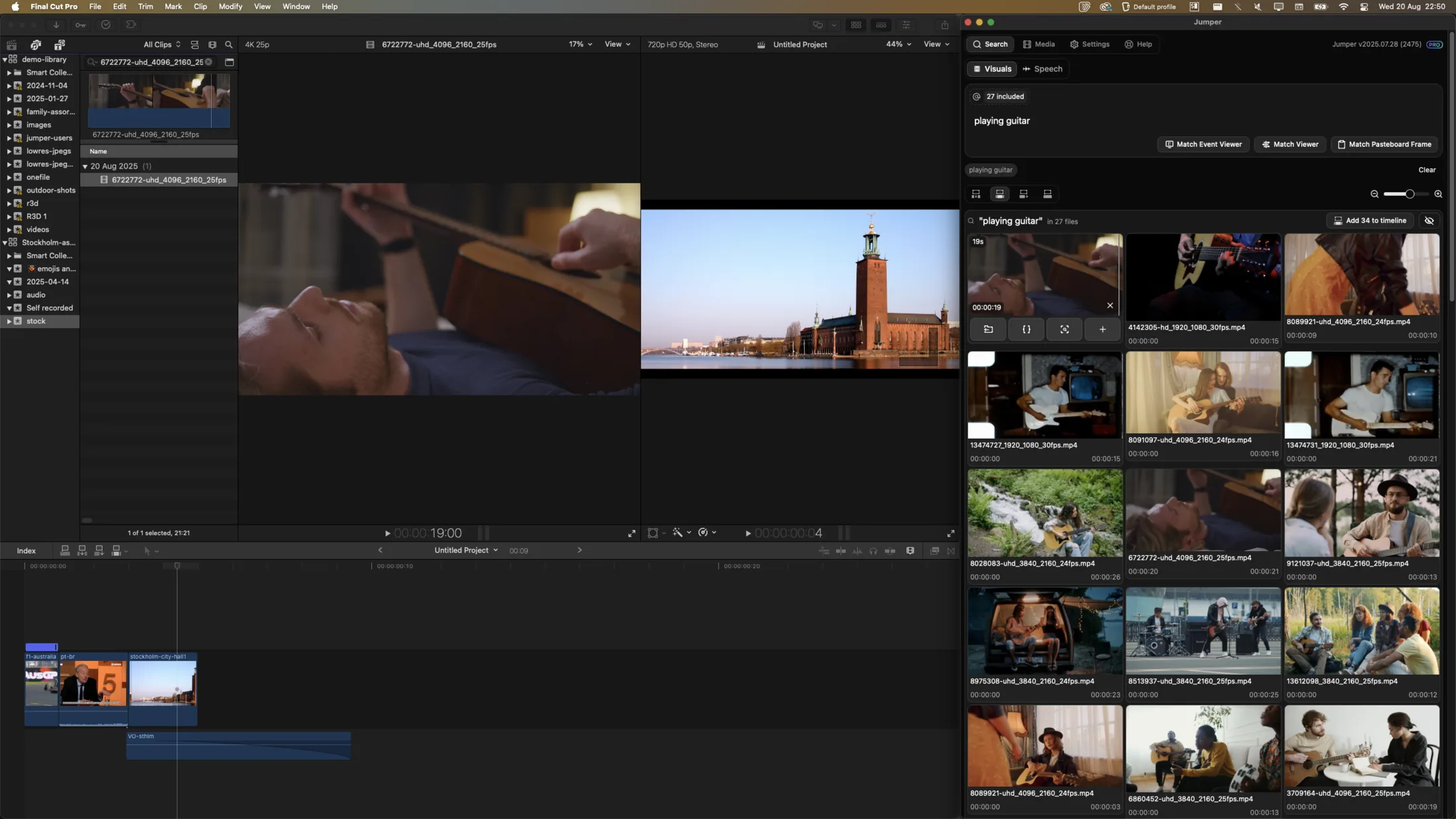Viewport: 1456px width, 819px height.
Task: Open Untitled Project timeline history dropdown
Action: click(466, 550)
